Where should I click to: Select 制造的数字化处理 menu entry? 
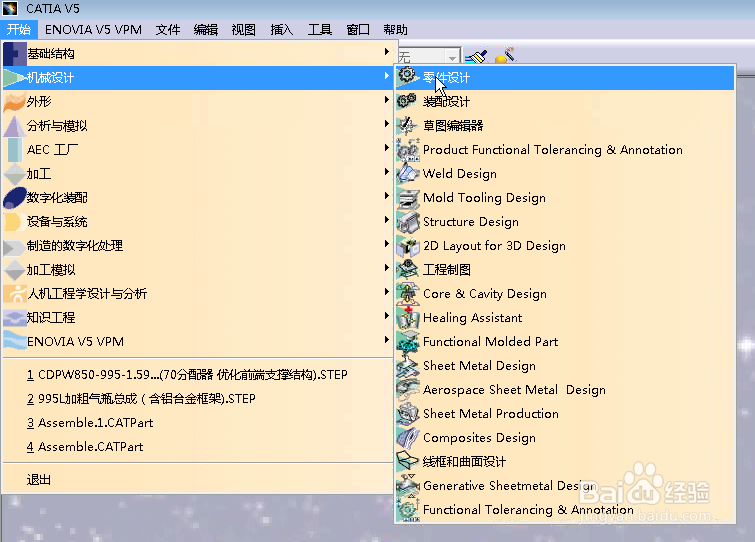[198, 245]
